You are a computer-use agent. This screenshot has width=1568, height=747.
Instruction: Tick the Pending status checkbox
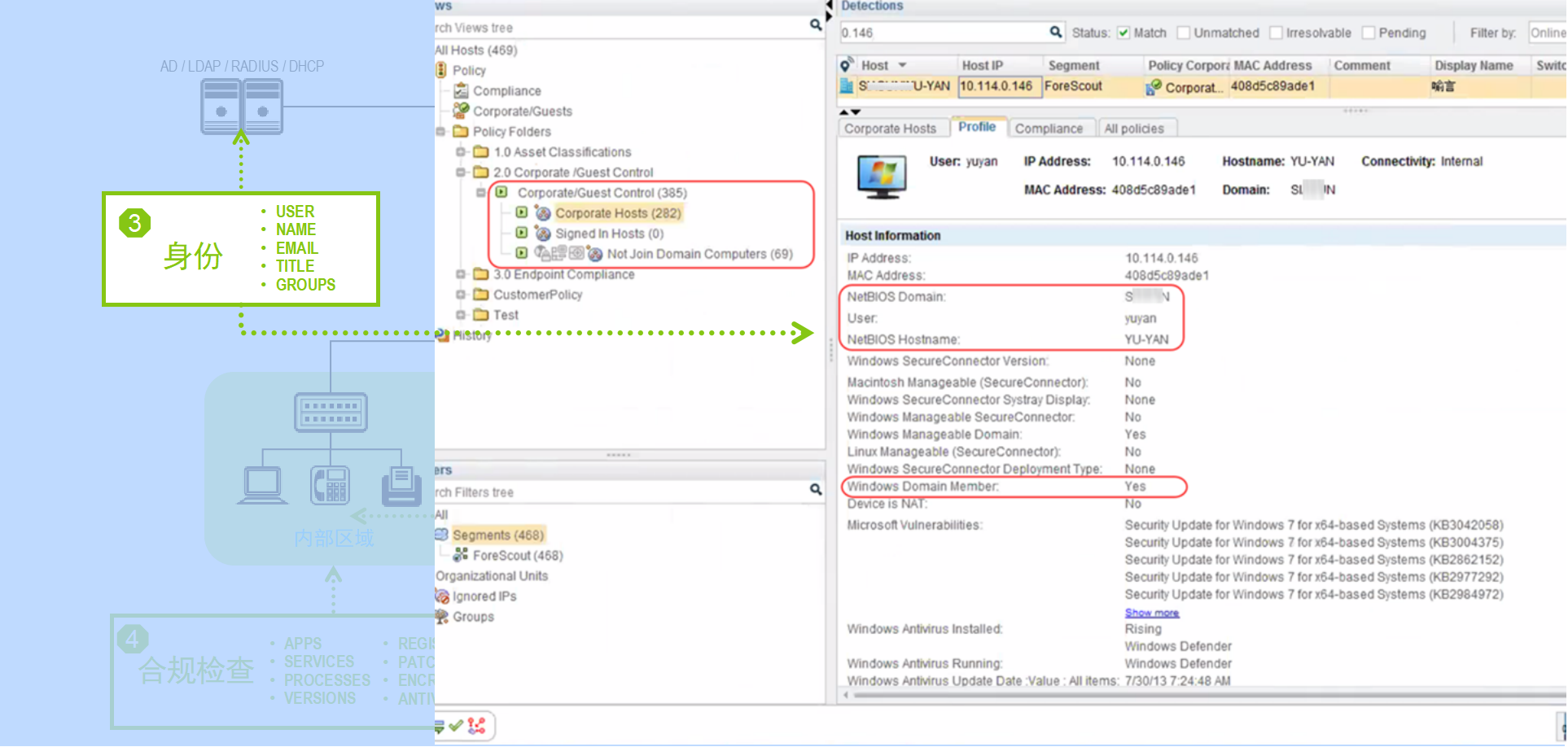[1369, 33]
